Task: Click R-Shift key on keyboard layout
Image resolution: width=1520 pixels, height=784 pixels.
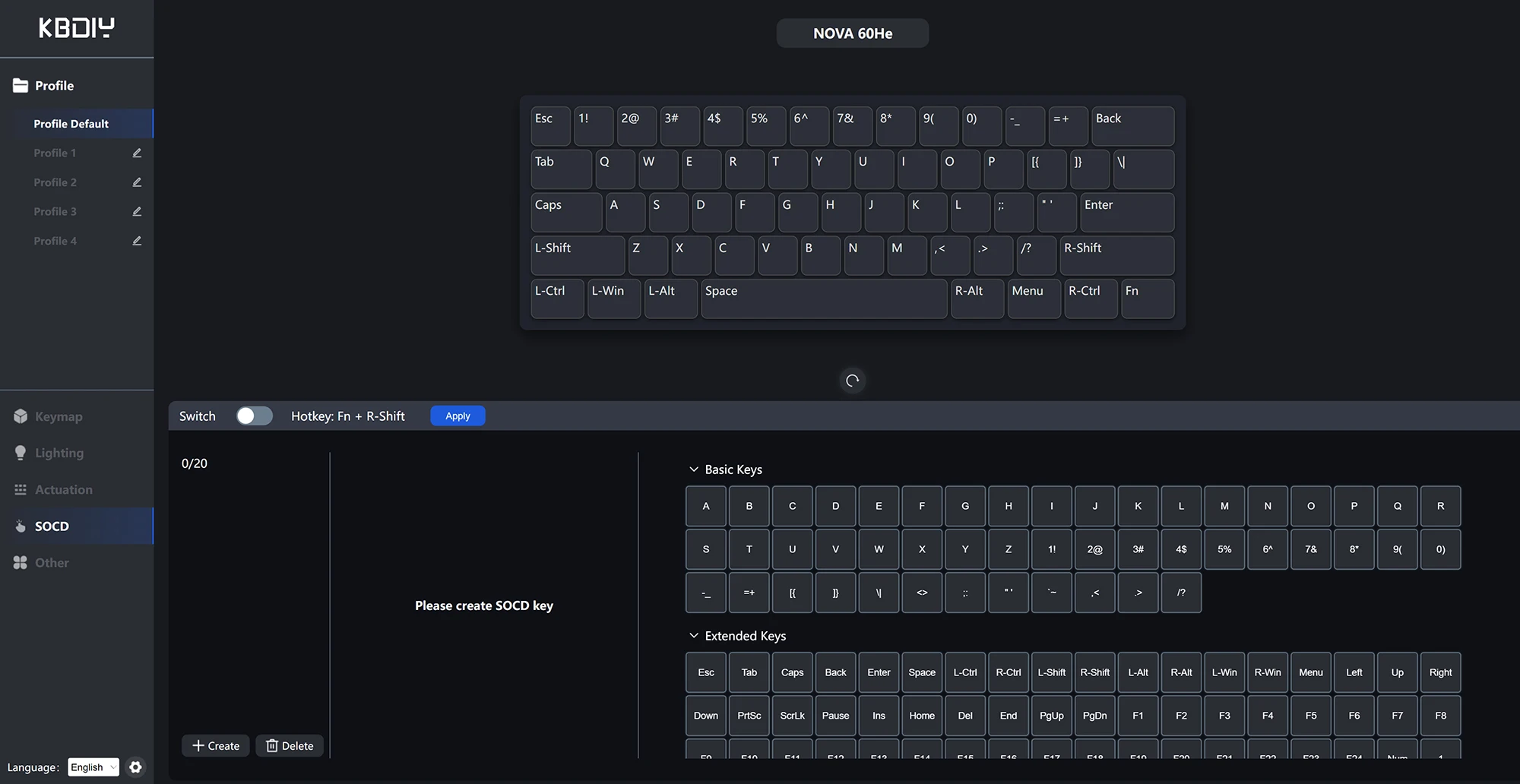Action: [1116, 255]
